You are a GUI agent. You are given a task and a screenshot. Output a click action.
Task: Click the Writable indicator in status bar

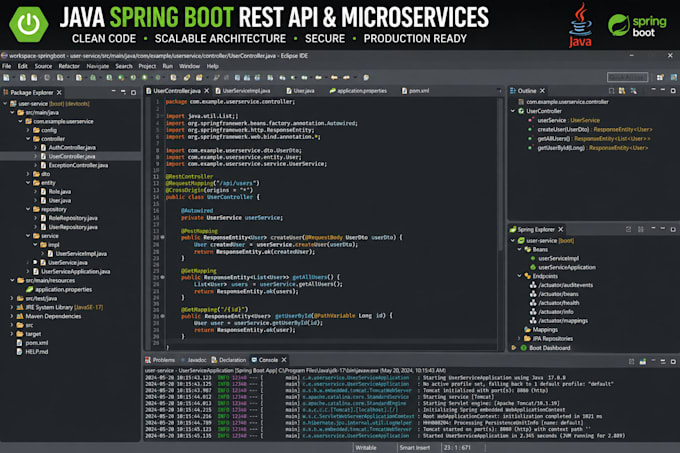pyautogui.click(x=366, y=448)
